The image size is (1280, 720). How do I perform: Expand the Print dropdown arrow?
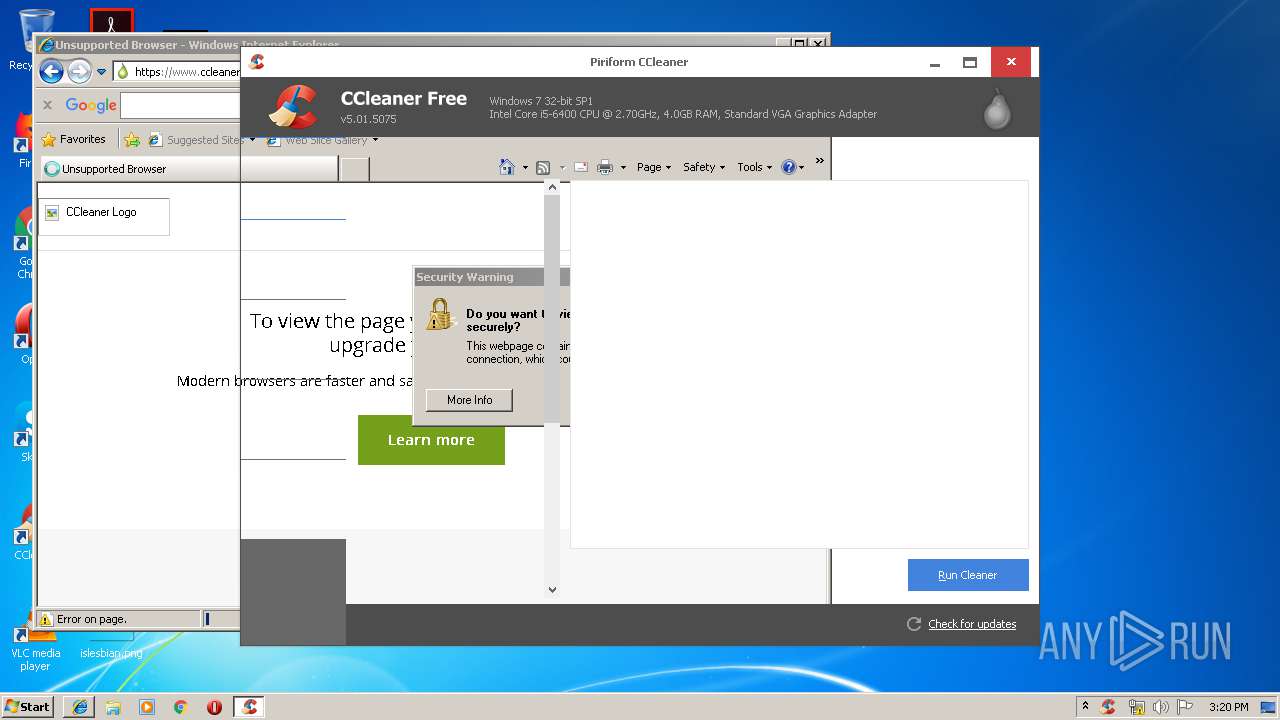click(x=623, y=168)
